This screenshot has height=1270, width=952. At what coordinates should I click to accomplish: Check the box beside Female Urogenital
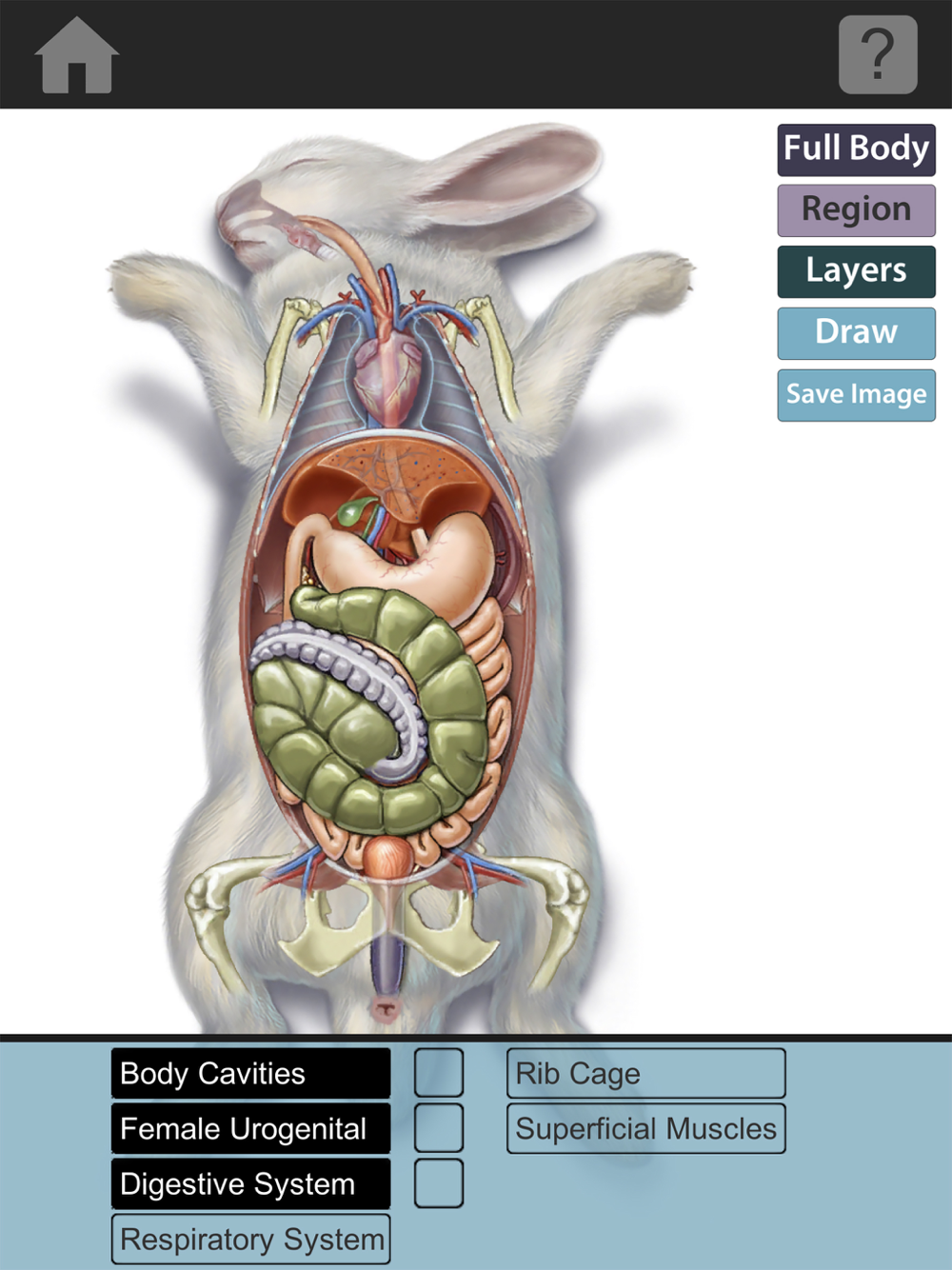439,1128
